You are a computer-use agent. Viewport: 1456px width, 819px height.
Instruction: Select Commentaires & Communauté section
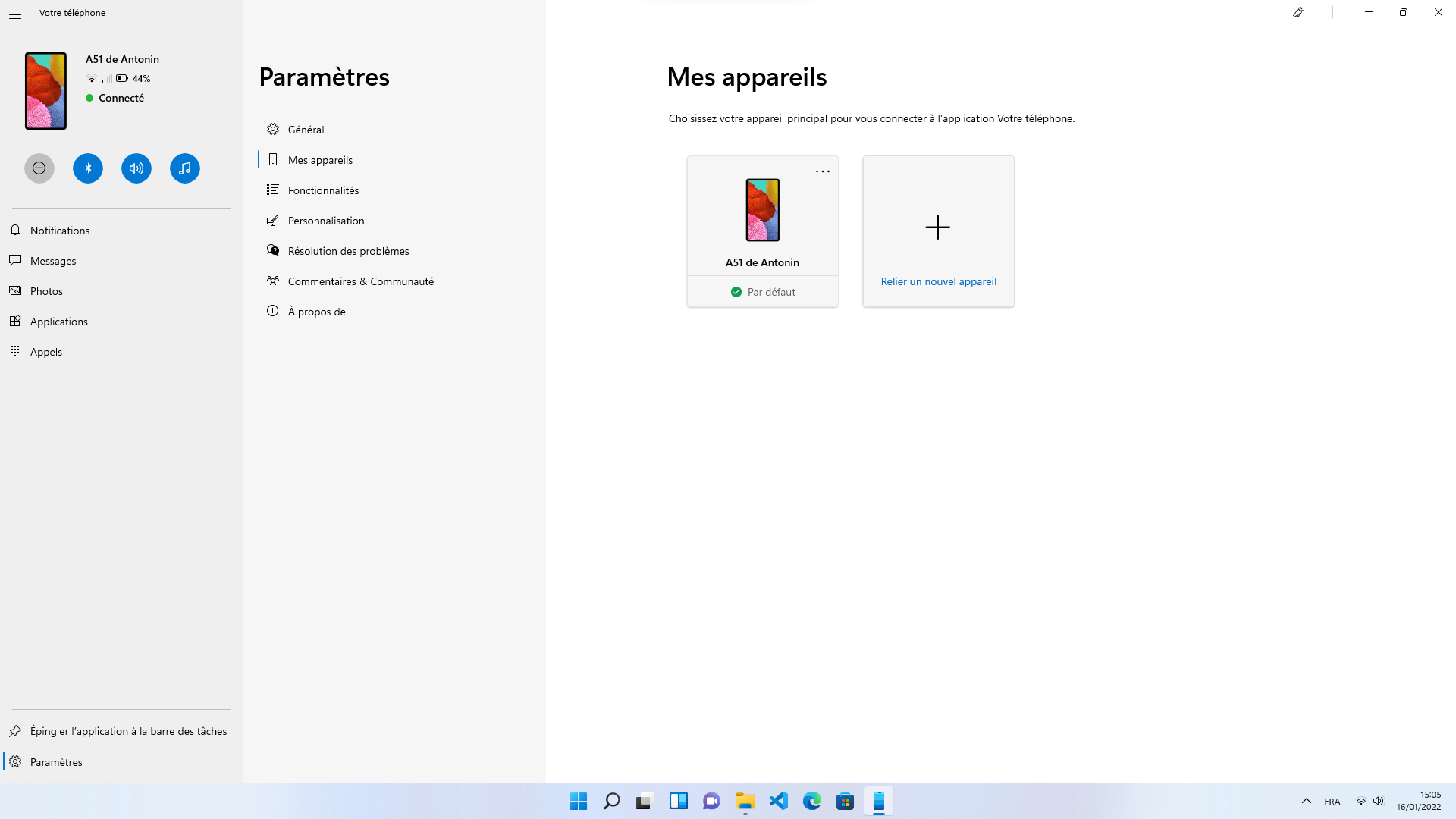tap(394, 281)
